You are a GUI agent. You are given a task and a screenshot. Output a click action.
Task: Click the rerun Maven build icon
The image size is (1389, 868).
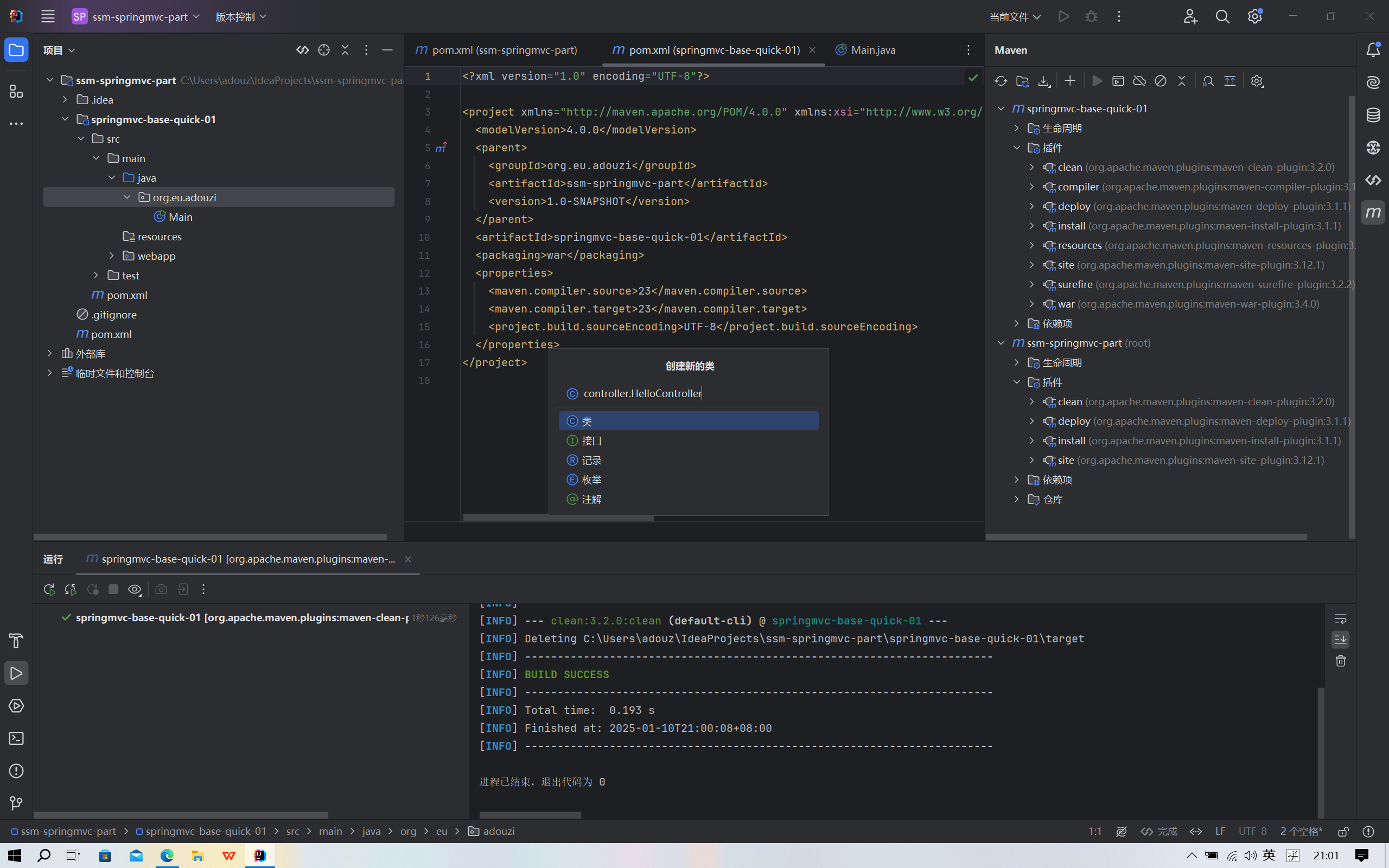pyautogui.click(x=49, y=589)
